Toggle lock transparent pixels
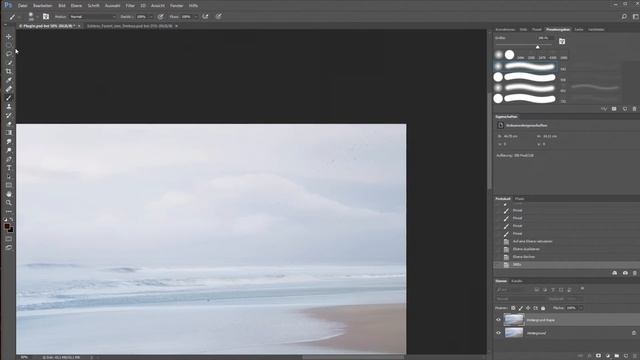 513,308
